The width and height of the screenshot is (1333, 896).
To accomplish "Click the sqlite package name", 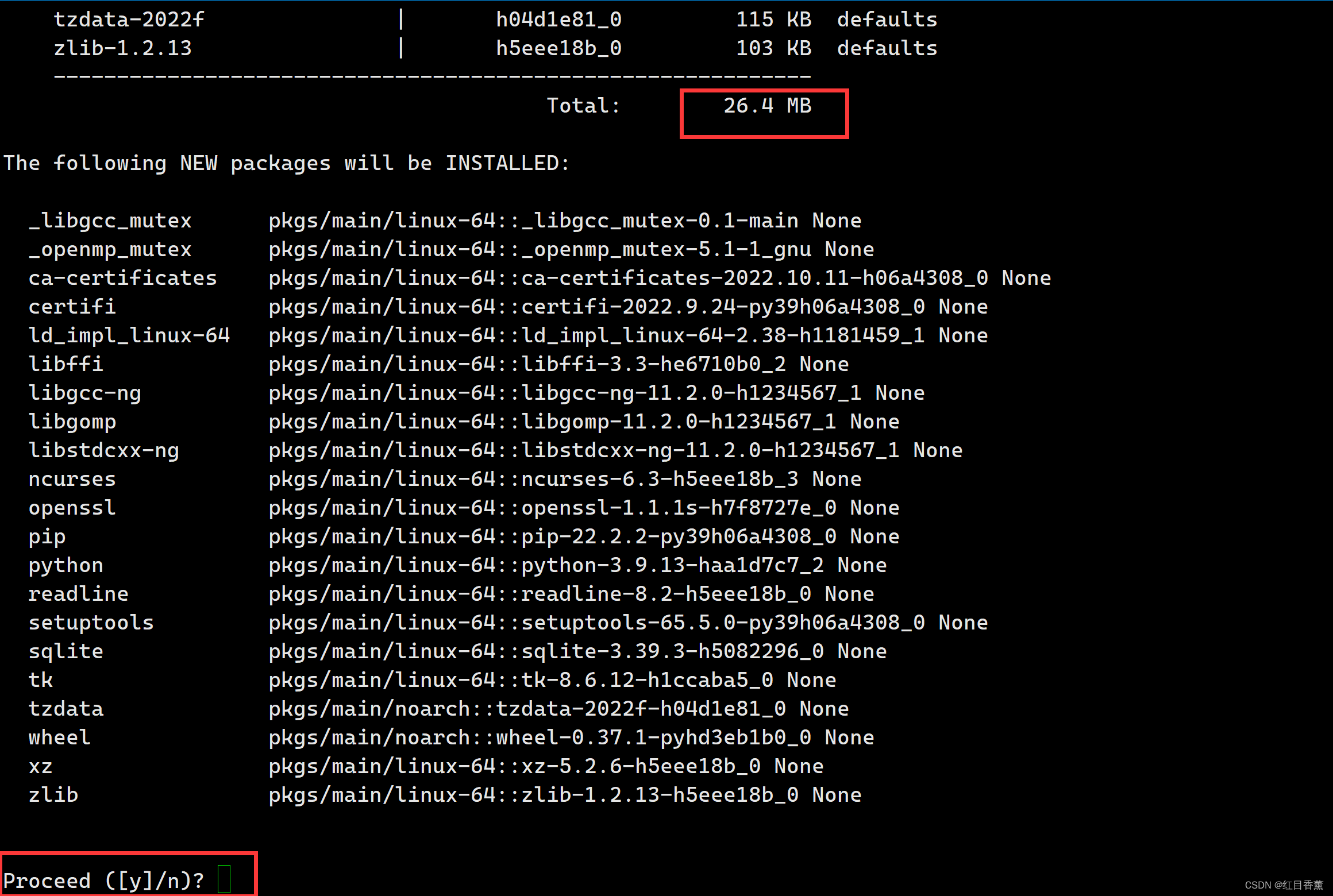I will point(66,651).
